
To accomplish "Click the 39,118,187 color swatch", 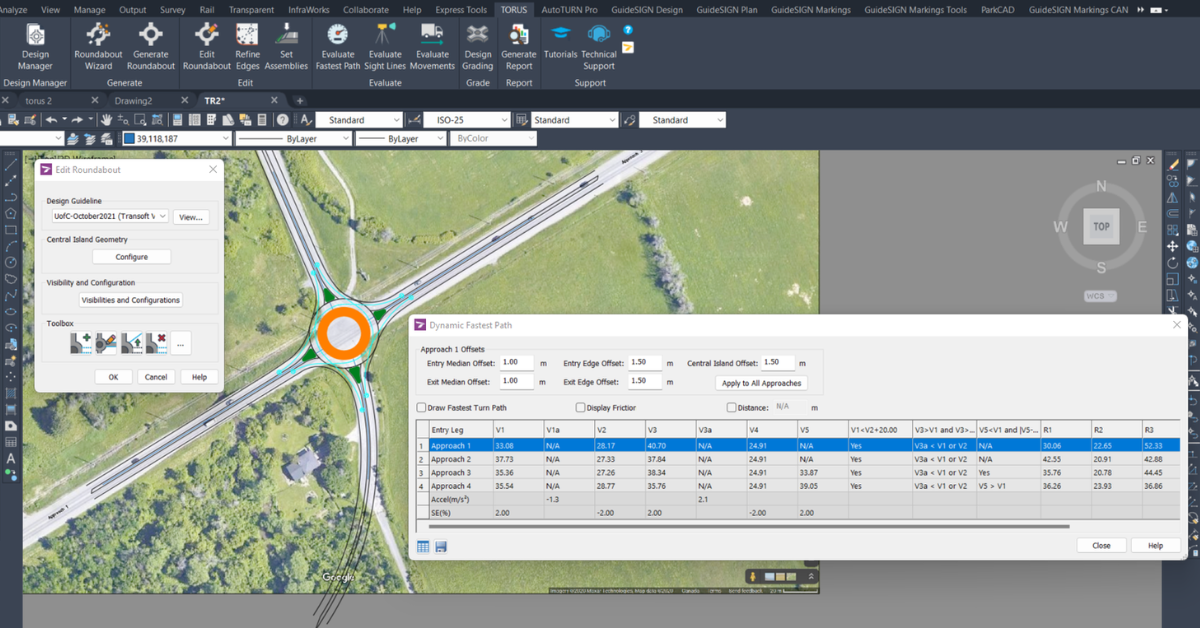I will [x=129, y=139].
